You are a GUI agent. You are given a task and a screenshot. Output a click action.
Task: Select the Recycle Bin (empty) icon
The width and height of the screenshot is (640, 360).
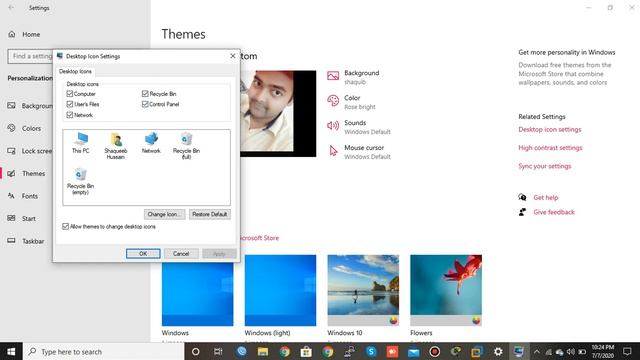[x=80, y=181]
